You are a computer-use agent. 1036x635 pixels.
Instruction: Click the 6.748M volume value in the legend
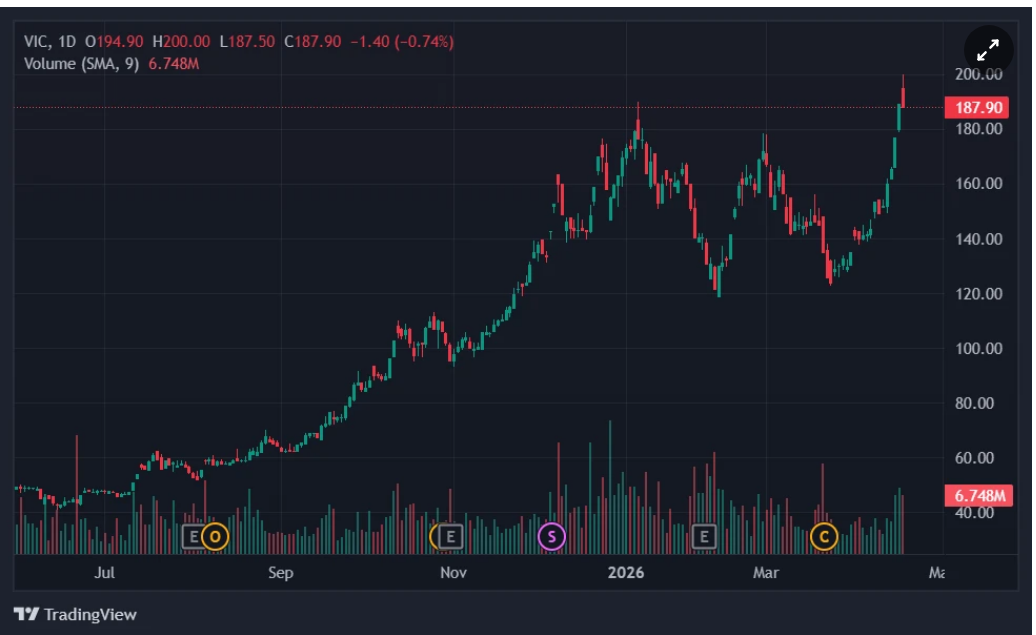point(173,64)
